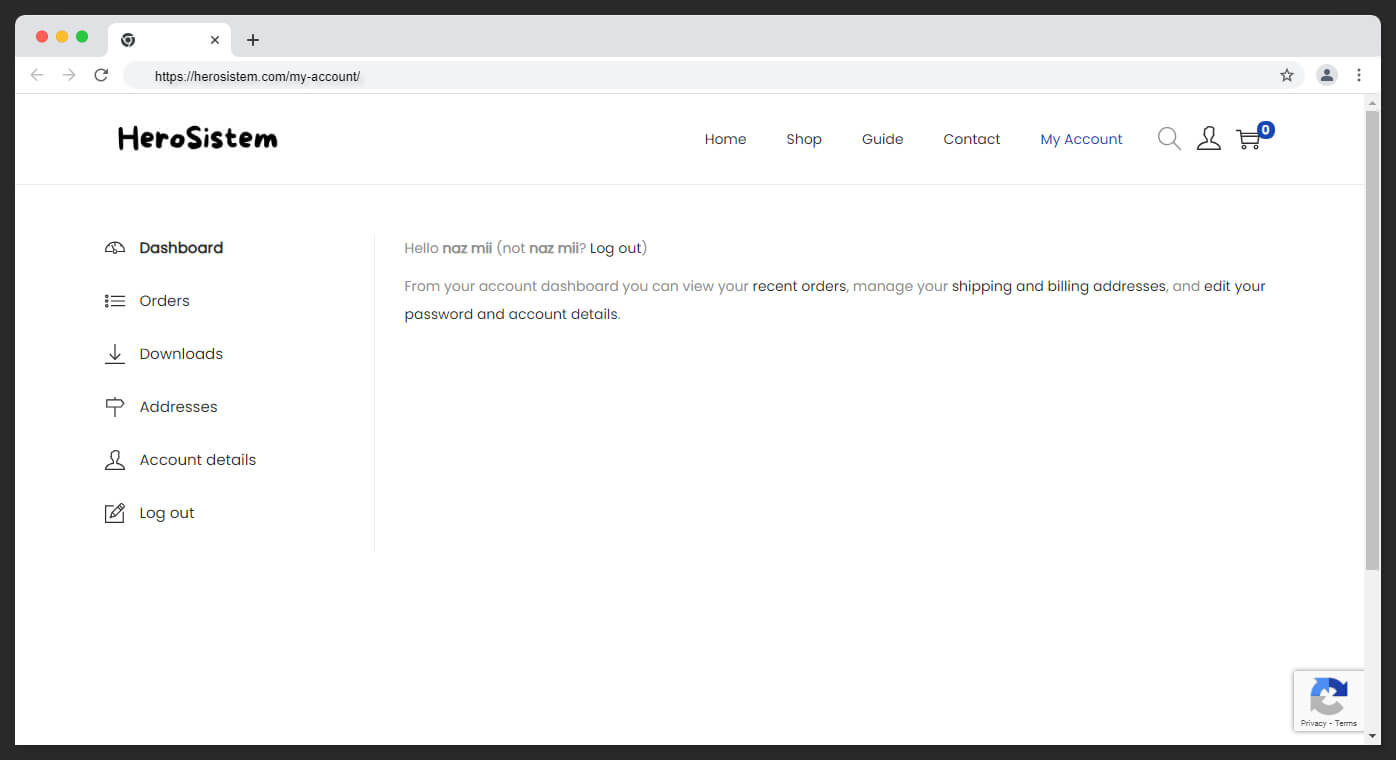Viewport: 1396px width, 760px height.
Task: Click the browser address bar
Action: pos(700,76)
